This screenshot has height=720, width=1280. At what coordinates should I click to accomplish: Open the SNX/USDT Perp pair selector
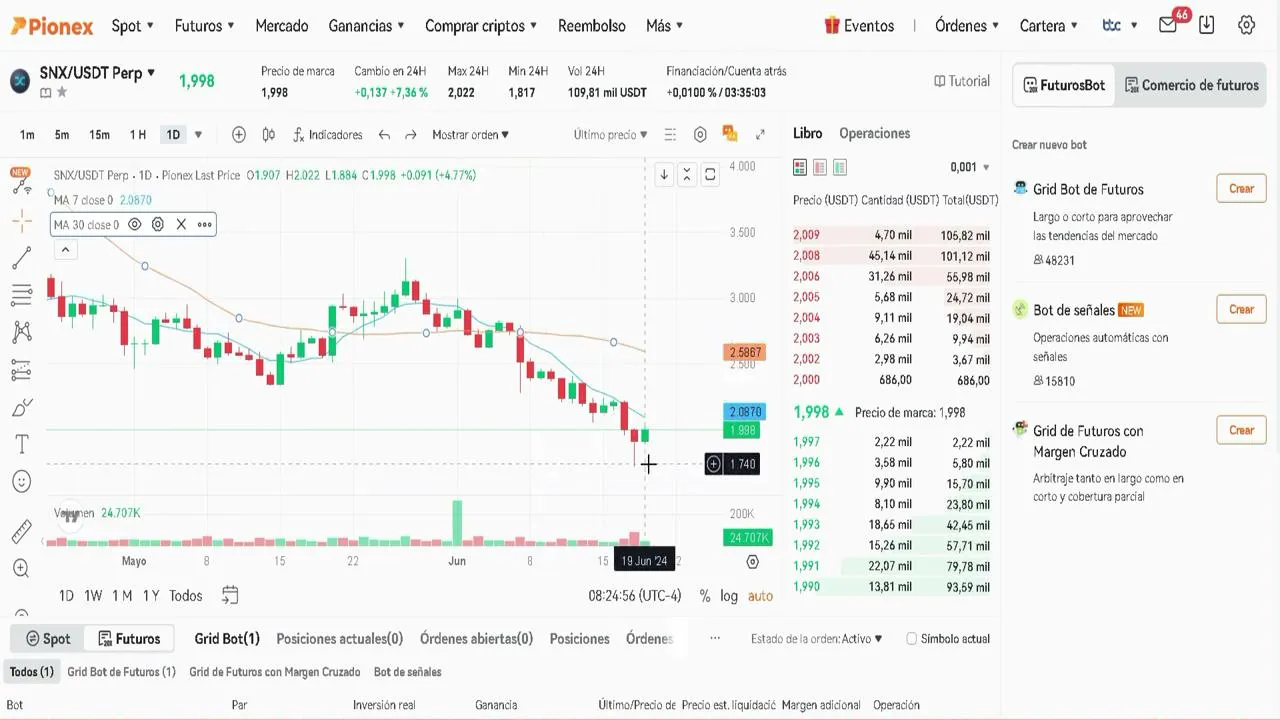click(x=97, y=73)
